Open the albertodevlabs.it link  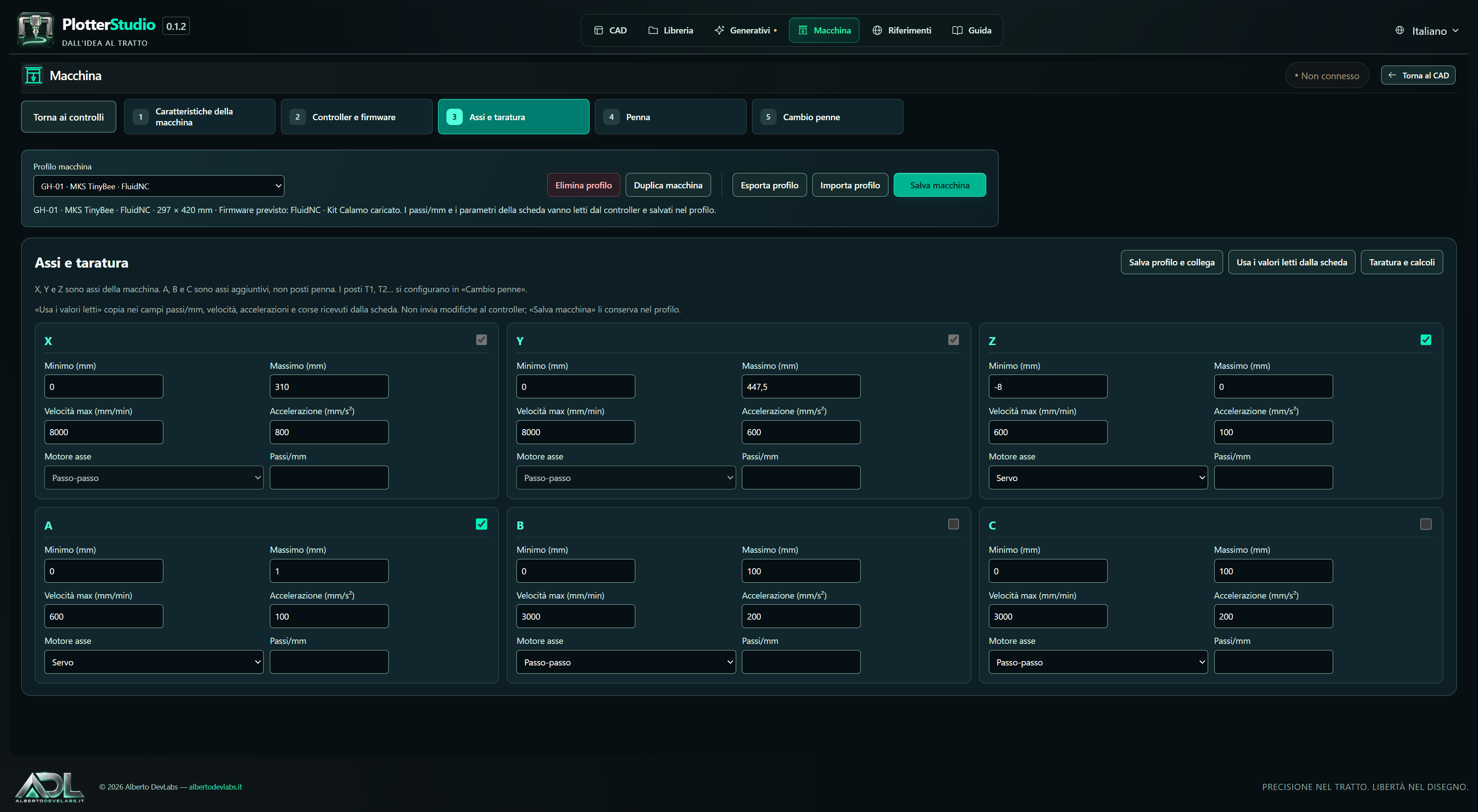[x=215, y=787]
